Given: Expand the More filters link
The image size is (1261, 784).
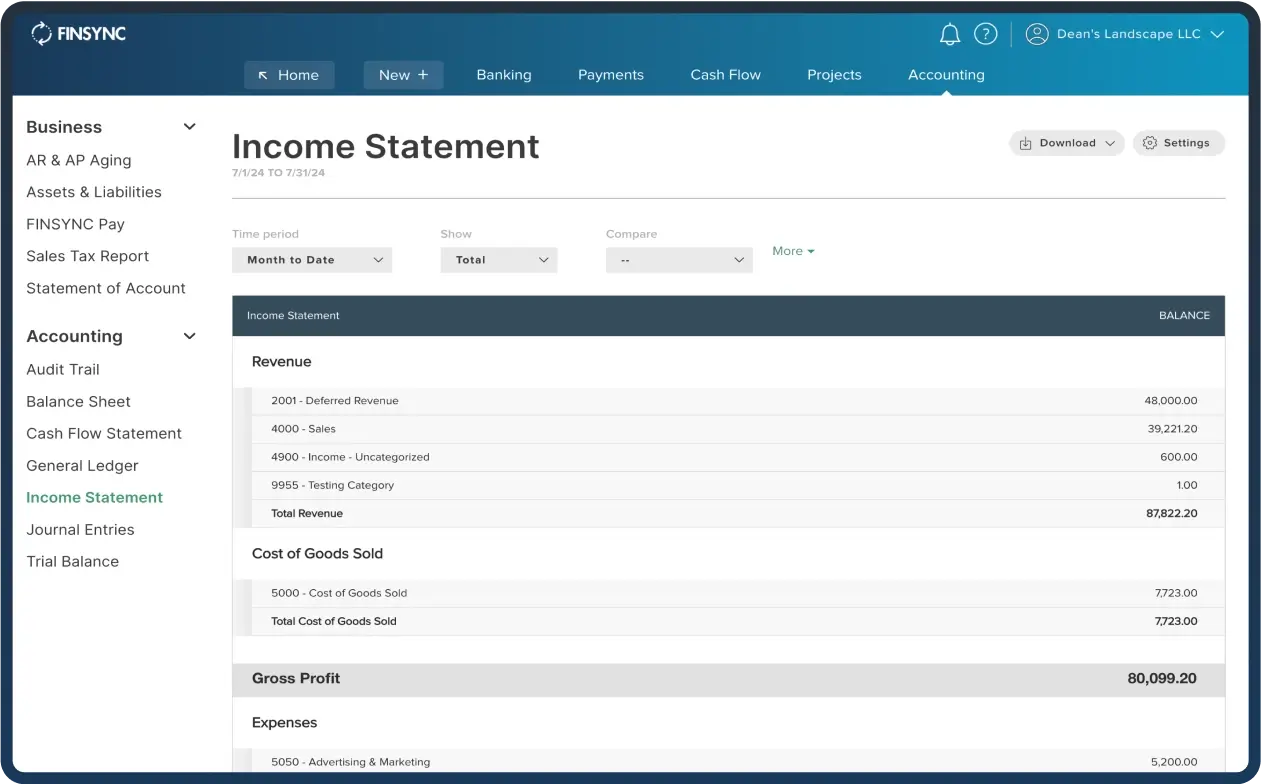Looking at the screenshot, I should click(793, 251).
